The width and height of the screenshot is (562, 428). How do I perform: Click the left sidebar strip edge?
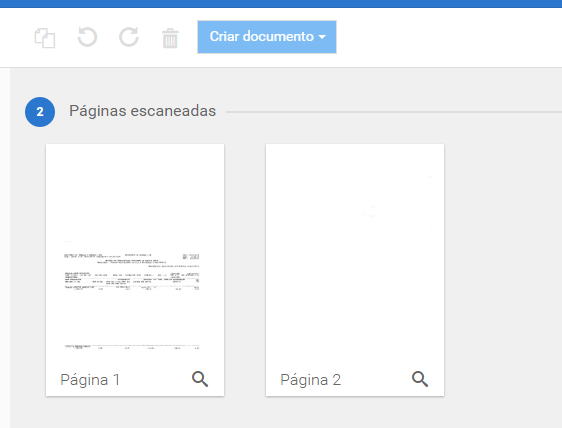(5, 247)
